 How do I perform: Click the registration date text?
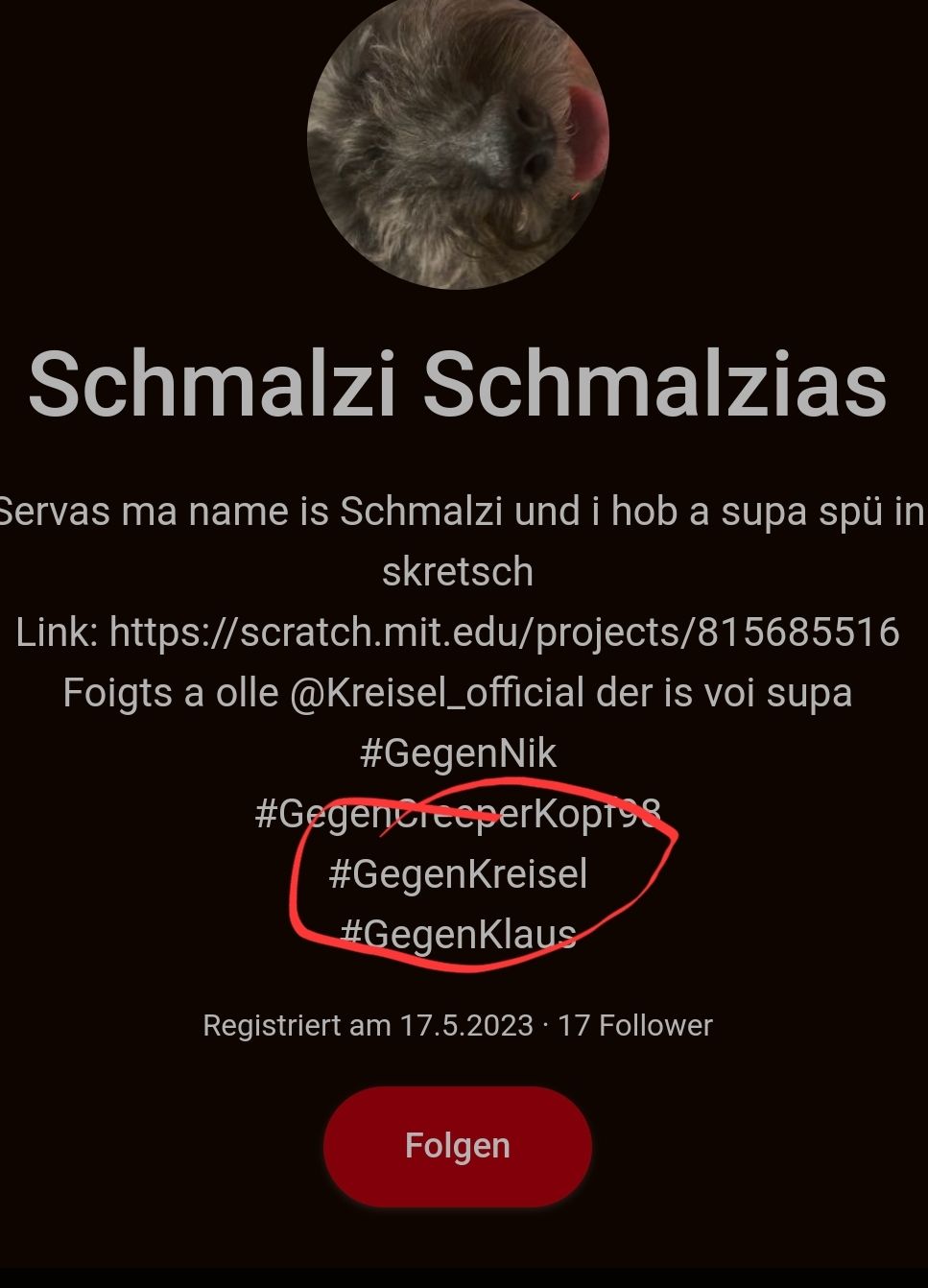368,1026
